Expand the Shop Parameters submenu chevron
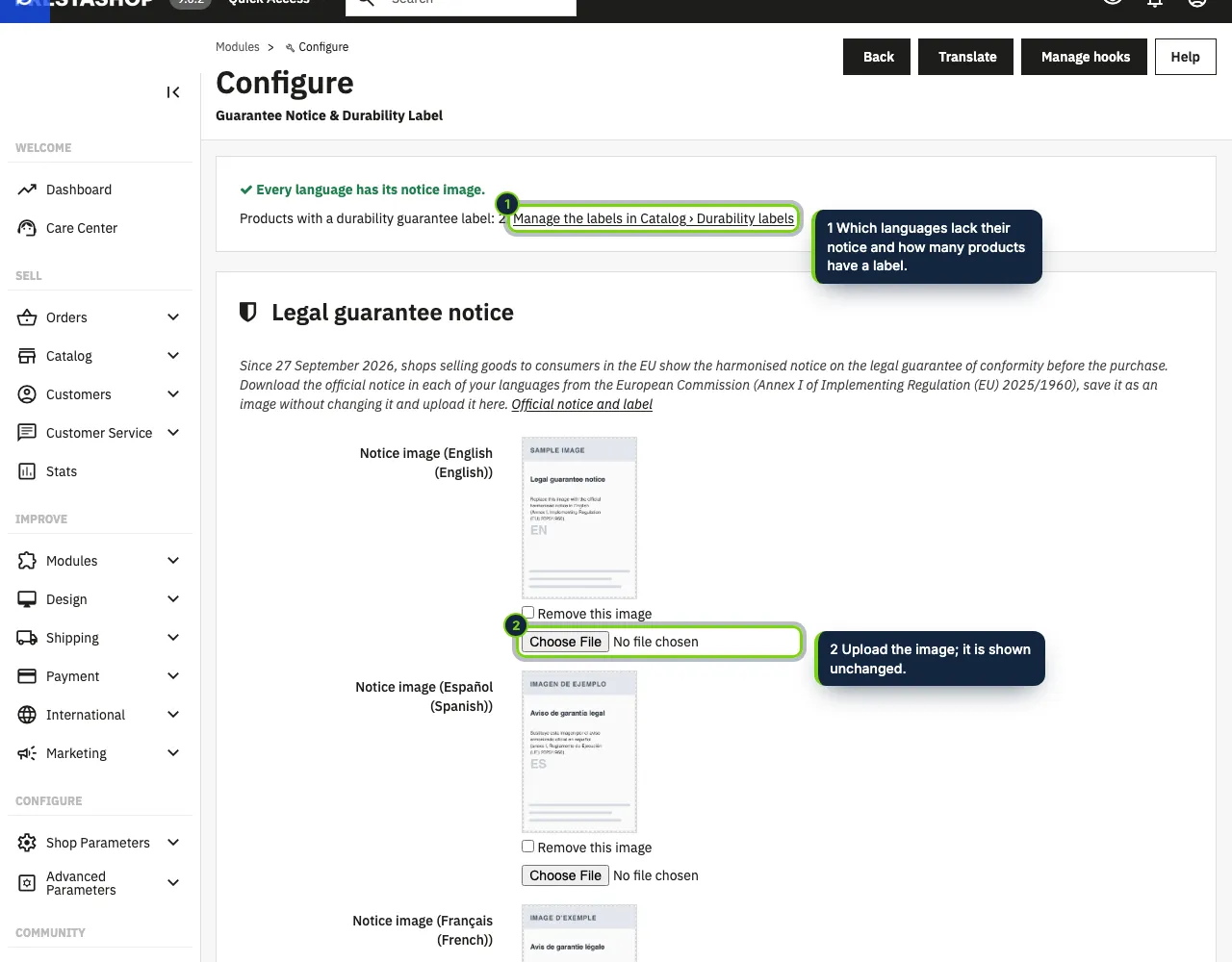The width and height of the screenshot is (1232, 962). (173, 843)
